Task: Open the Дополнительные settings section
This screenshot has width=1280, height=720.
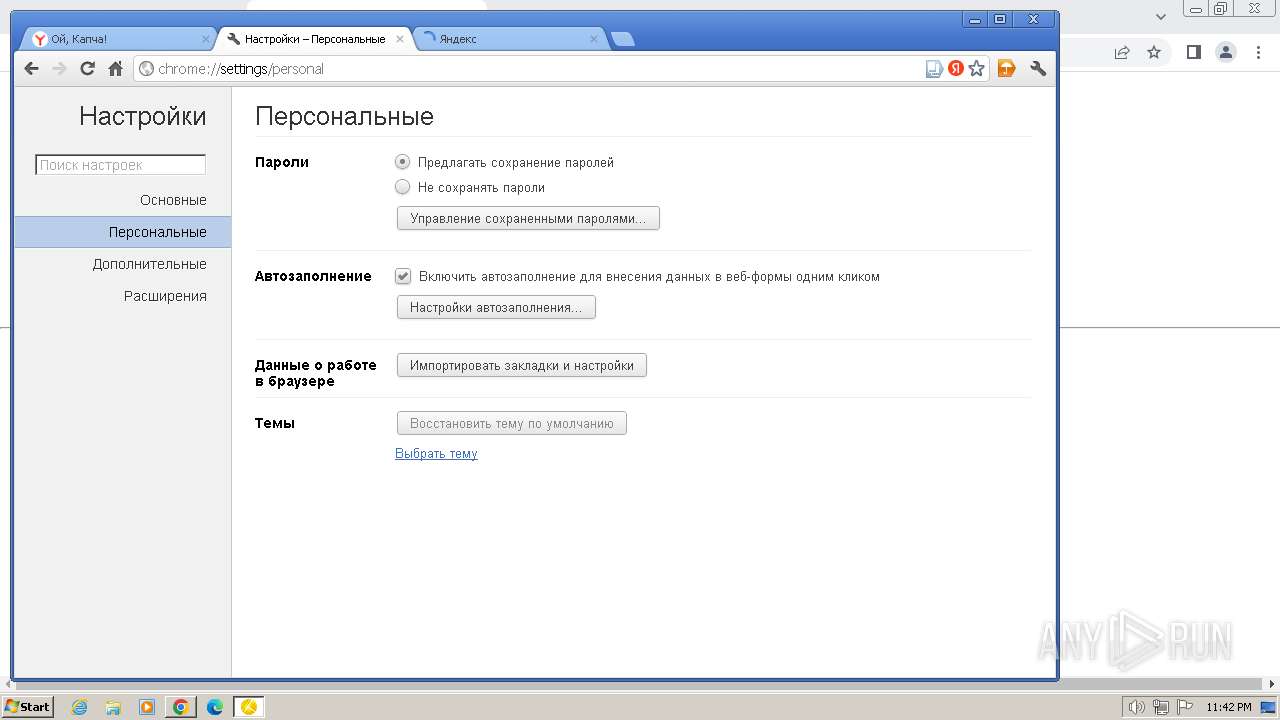Action: click(150, 264)
